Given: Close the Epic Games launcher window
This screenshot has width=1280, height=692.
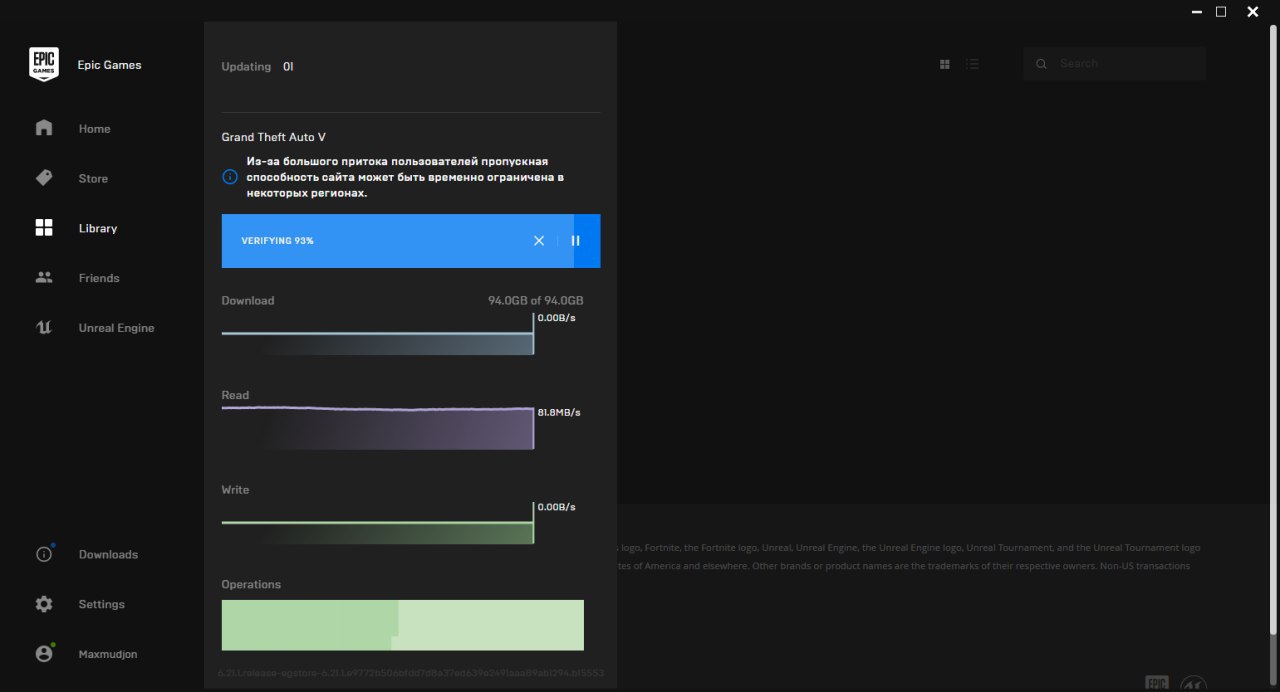Looking at the screenshot, I should coord(1253,12).
